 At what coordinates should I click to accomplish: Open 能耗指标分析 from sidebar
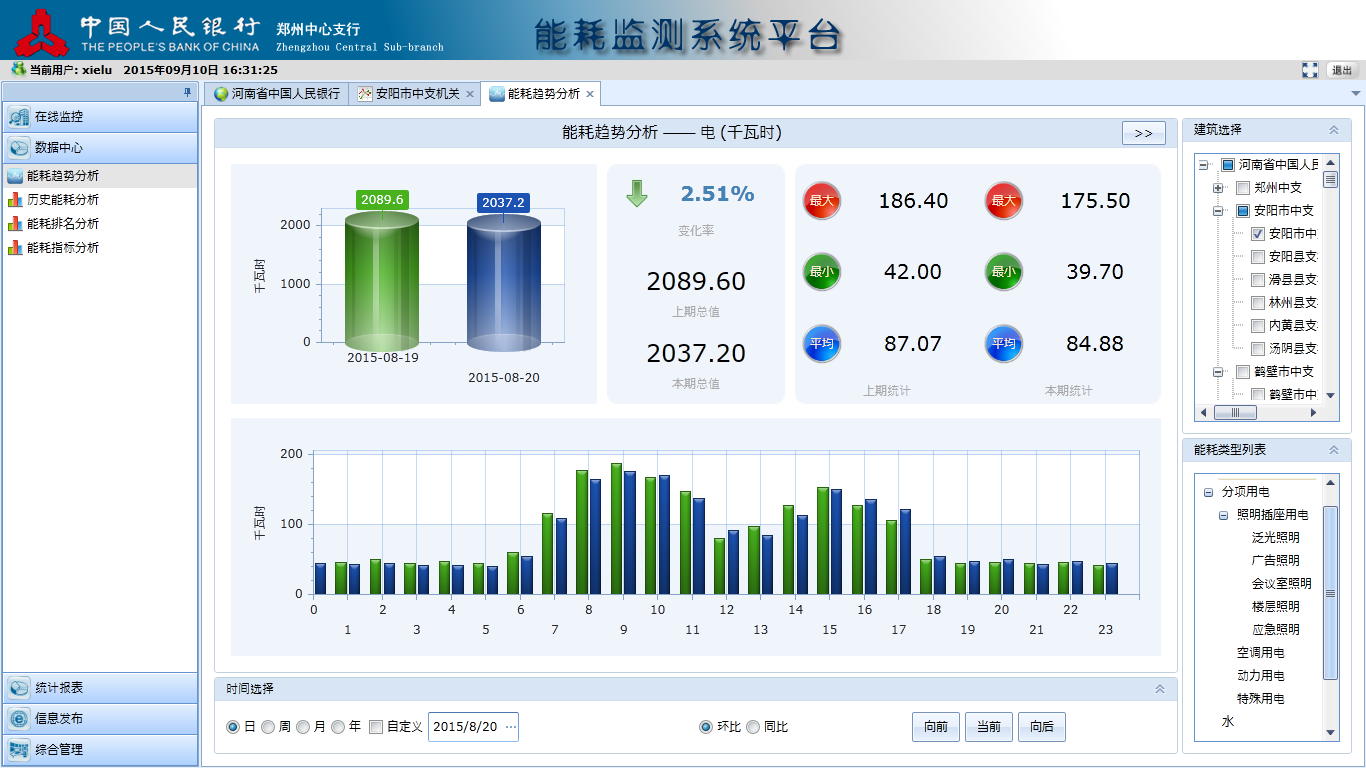tap(62, 248)
